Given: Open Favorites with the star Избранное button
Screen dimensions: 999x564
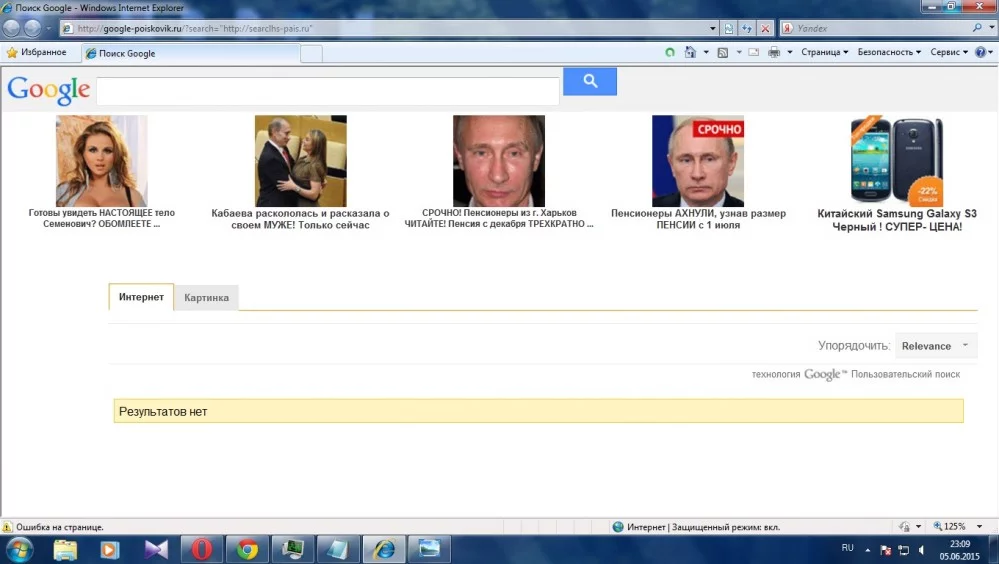Looking at the screenshot, I should pos(36,52).
